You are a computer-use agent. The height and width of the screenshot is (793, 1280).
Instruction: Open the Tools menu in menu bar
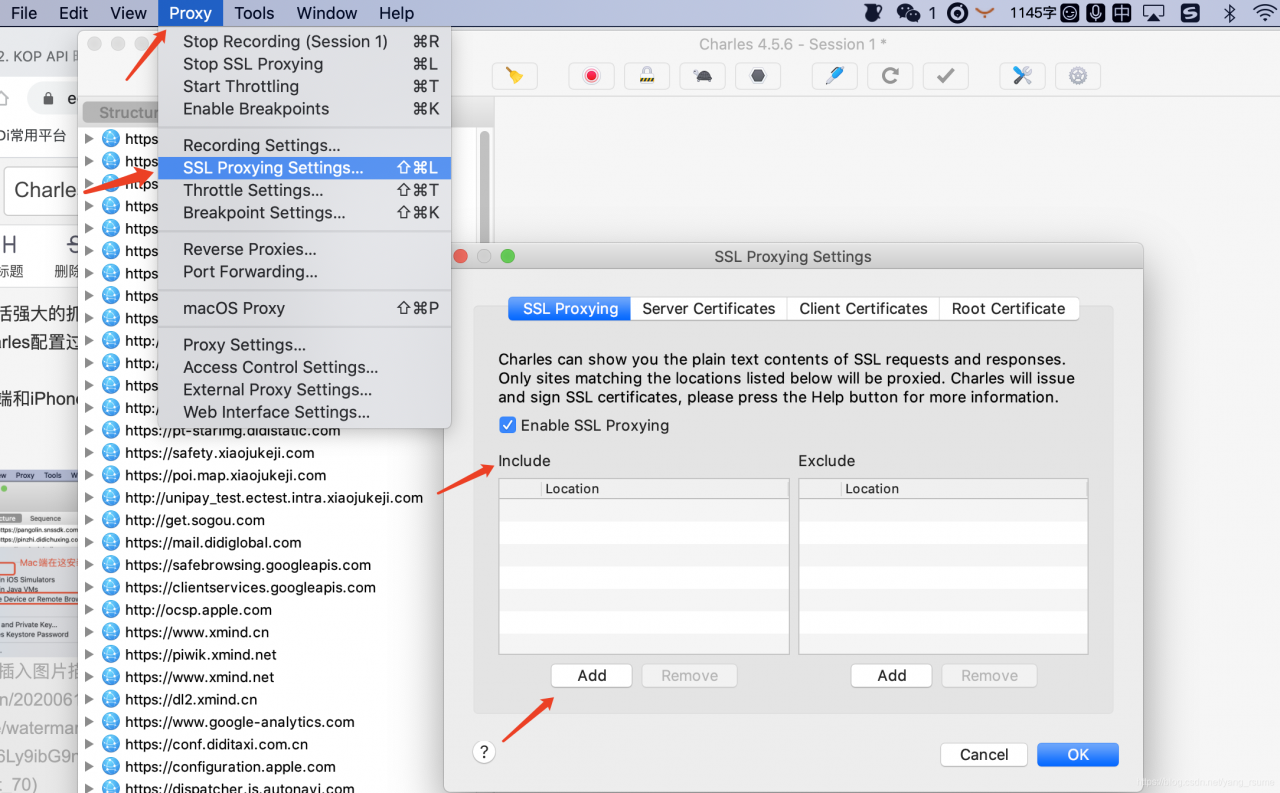coord(254,13)
